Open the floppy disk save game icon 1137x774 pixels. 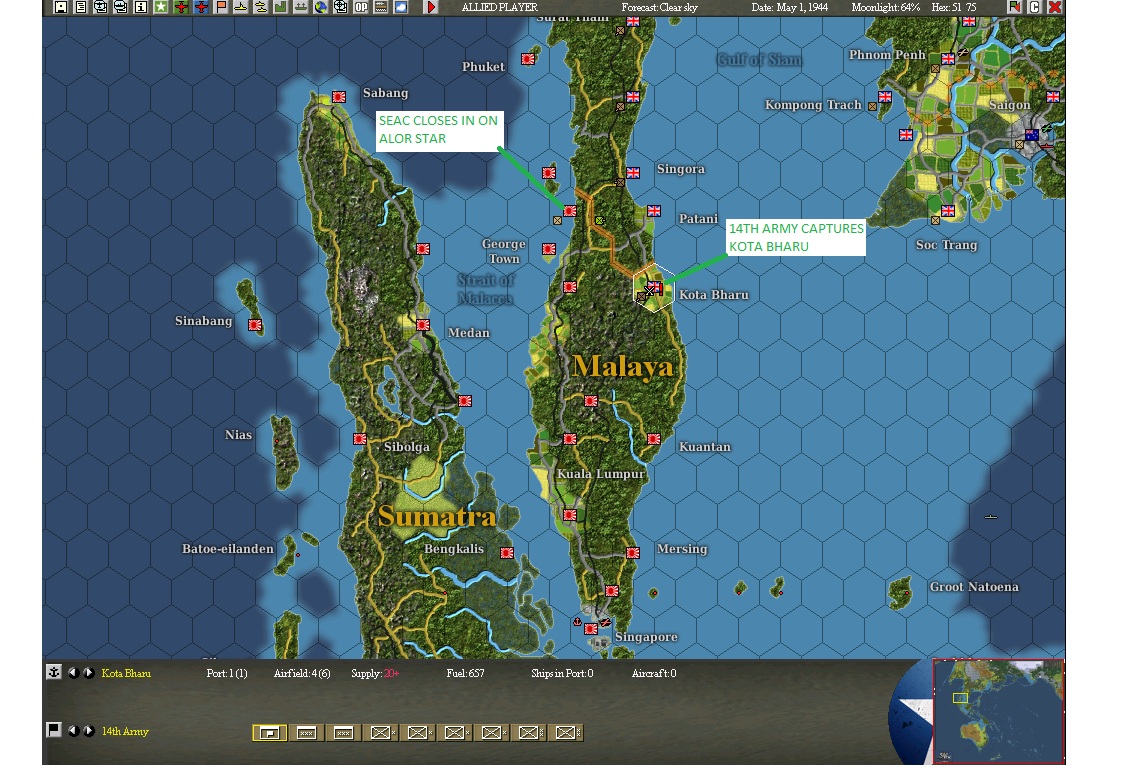tap(61, 7)
